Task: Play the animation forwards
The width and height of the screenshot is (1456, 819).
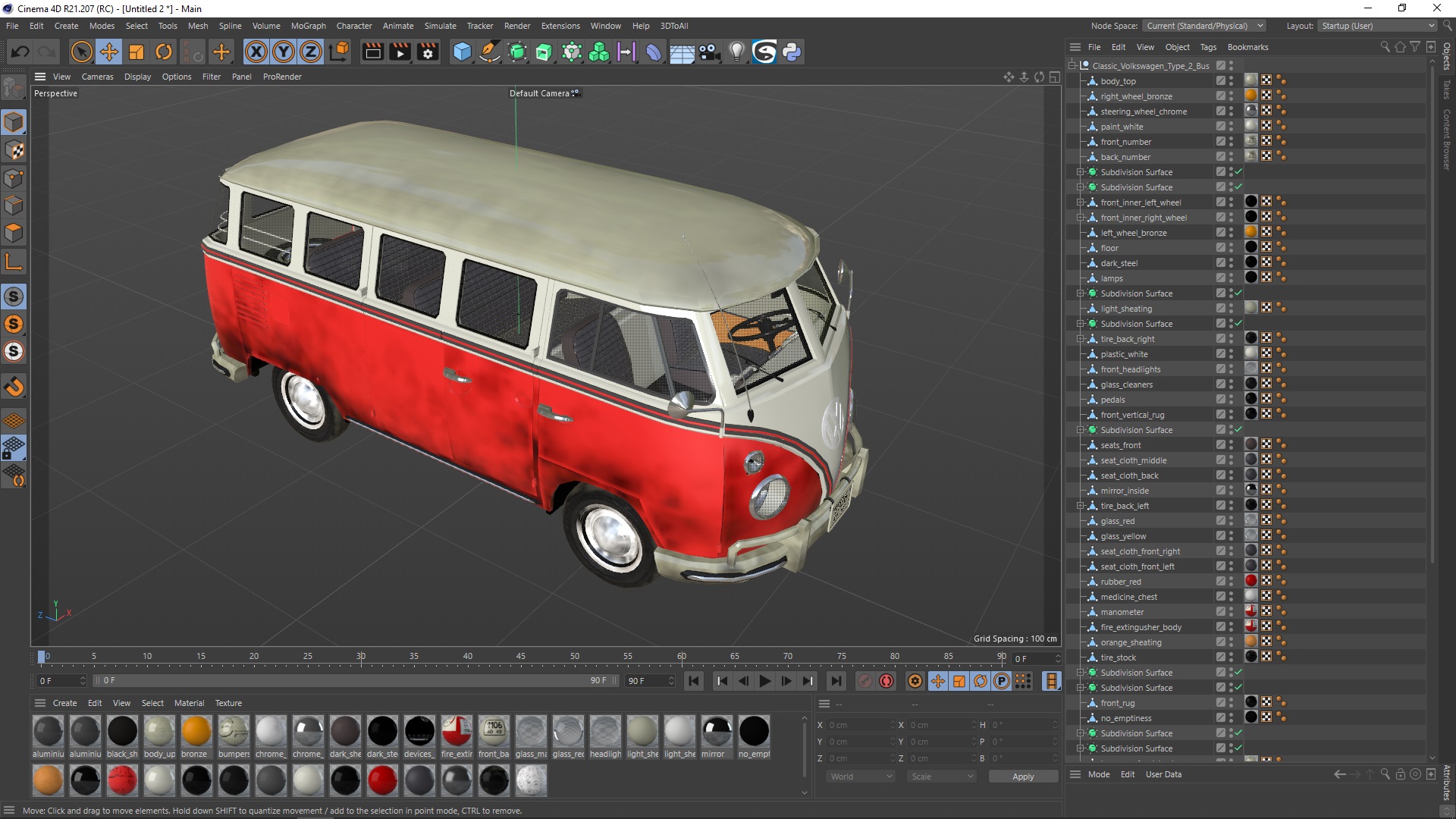Action: (x=765, y=681)
